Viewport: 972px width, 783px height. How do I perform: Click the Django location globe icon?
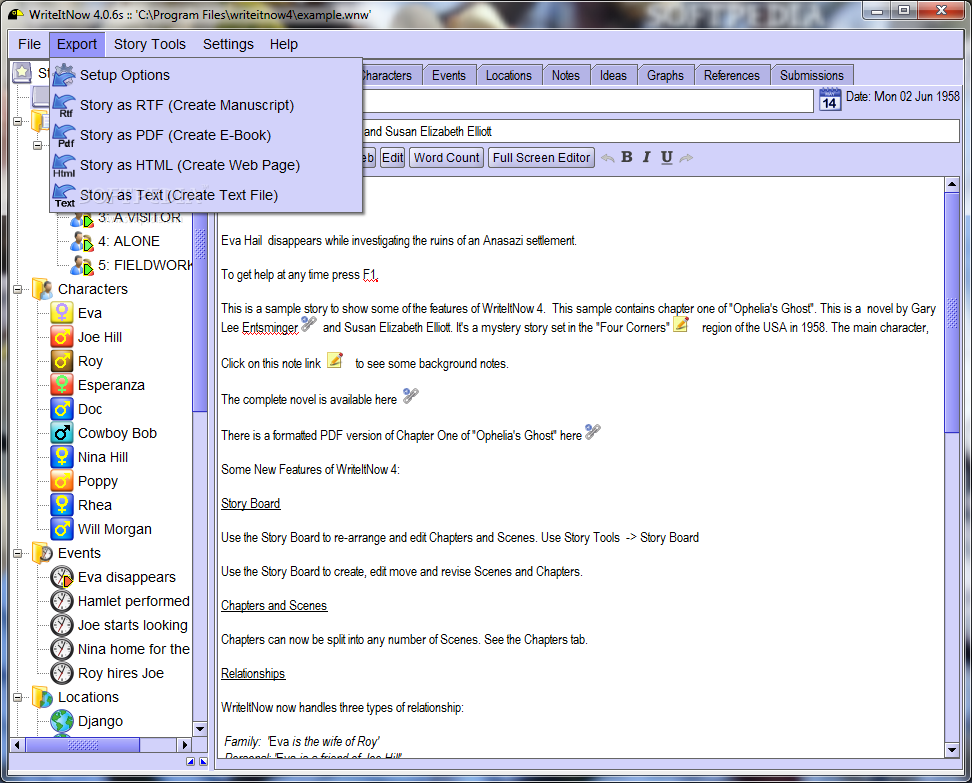(x=62, y=721)
